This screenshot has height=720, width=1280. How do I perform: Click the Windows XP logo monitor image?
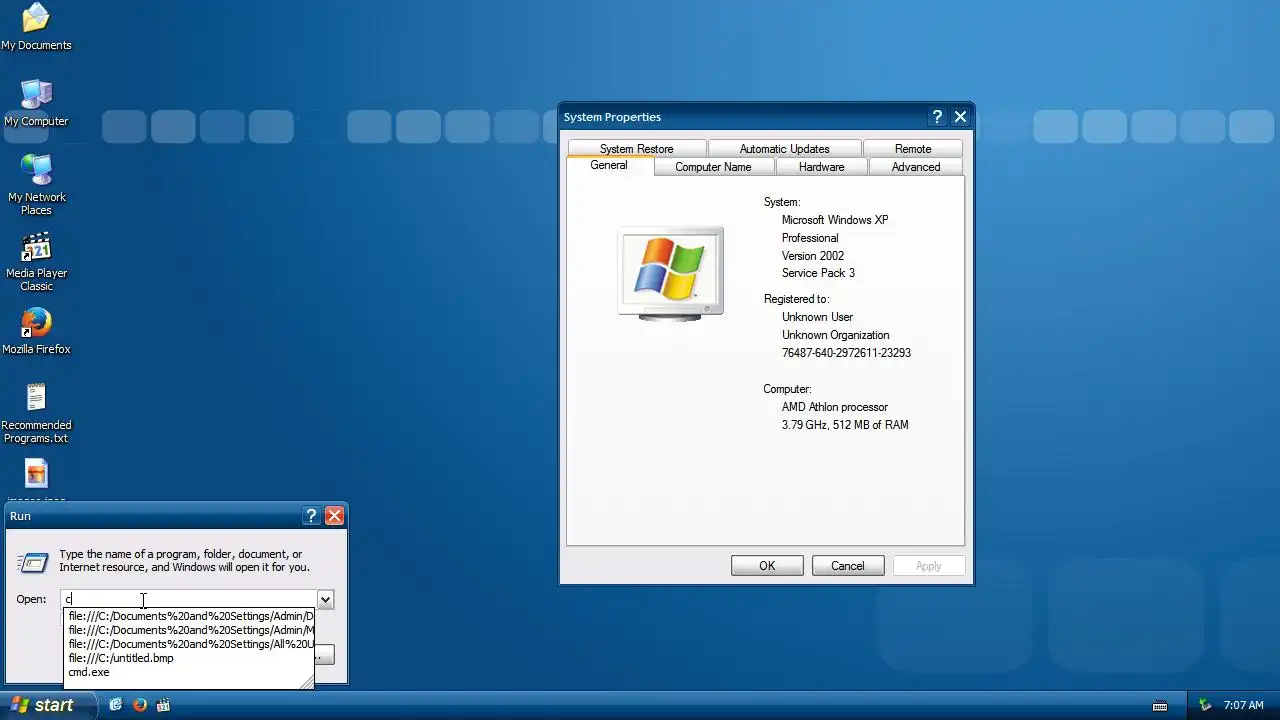pyautogui.click(x=670, y=273)
